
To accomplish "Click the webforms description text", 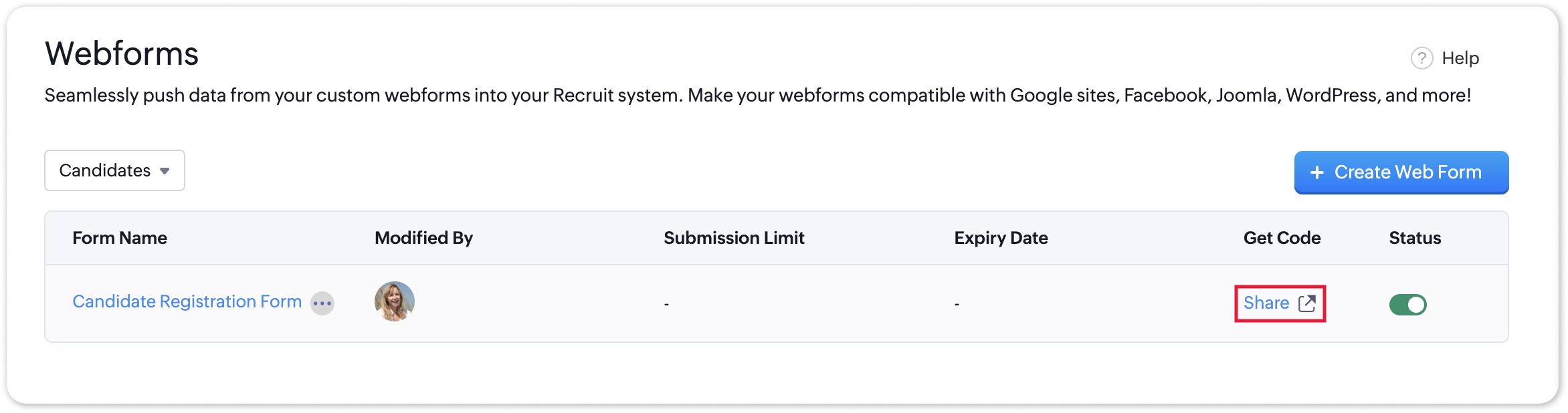I will (757, 96).
